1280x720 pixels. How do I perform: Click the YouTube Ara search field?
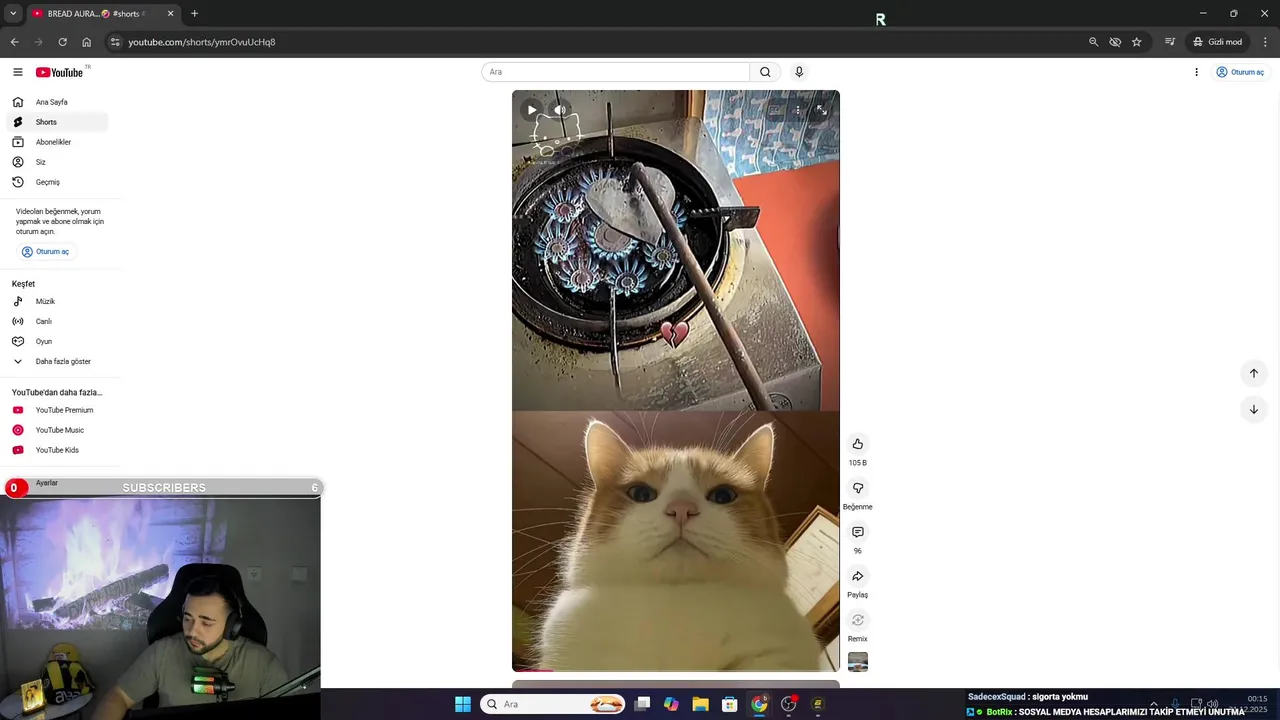tap(616, 72)
